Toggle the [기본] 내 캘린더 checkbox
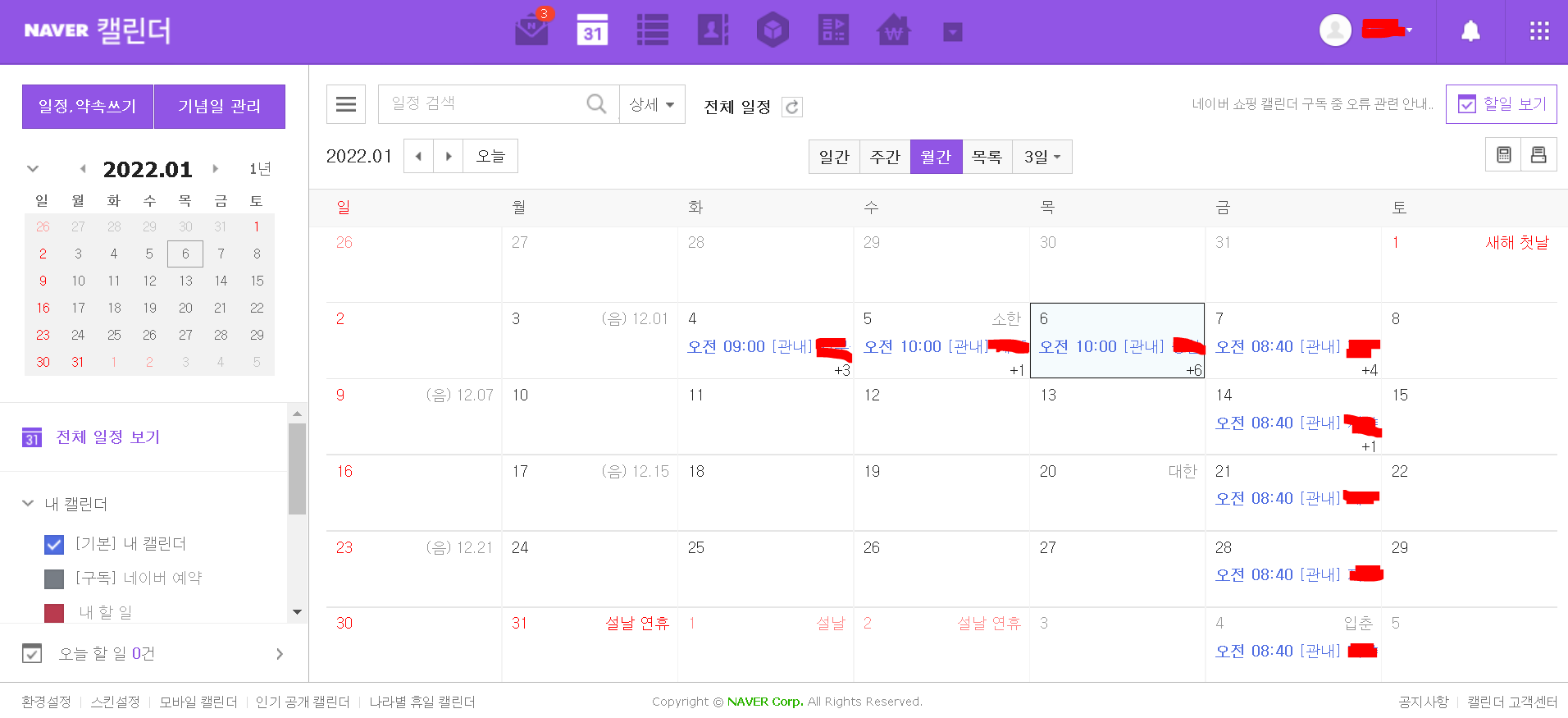Viewport: 1568px width, 718px height. coord(54,544)
